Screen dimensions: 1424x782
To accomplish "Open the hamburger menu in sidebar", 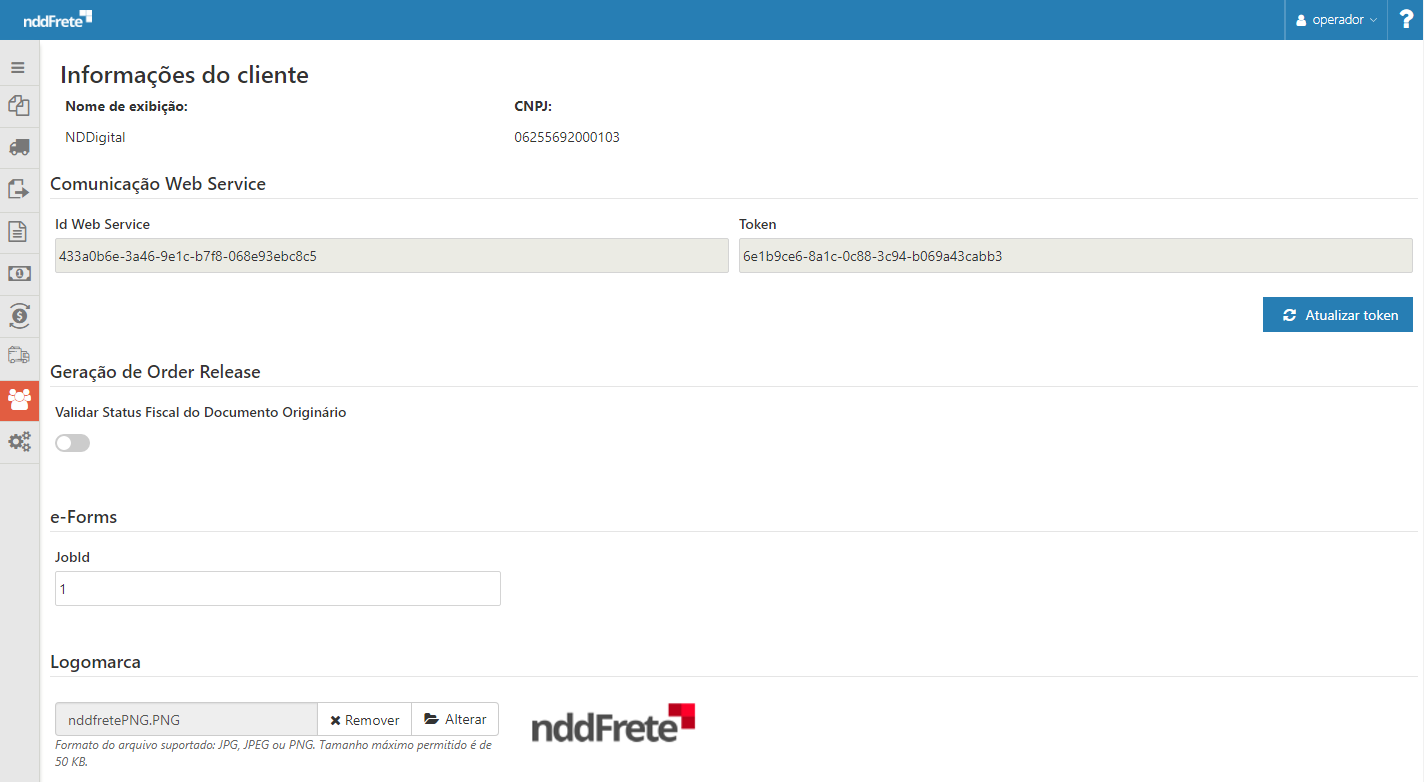I will [x=17, y=68].
